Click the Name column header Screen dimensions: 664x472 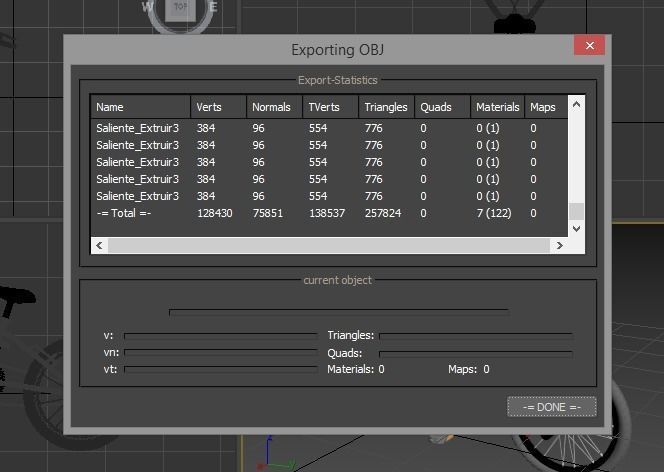coord(141,107)
